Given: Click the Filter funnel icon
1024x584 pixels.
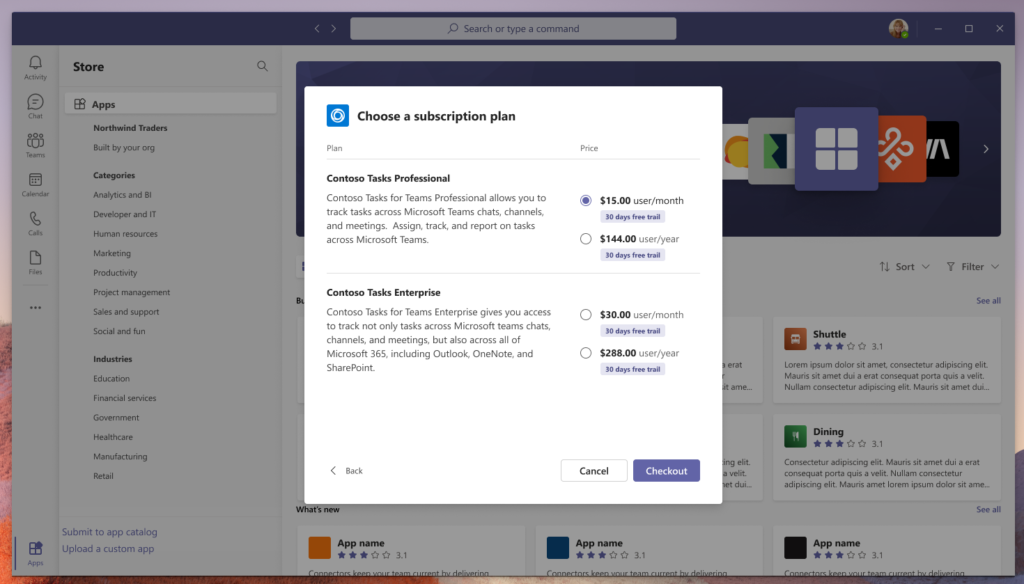Looking at the screenshot, I should click(951, 267).
